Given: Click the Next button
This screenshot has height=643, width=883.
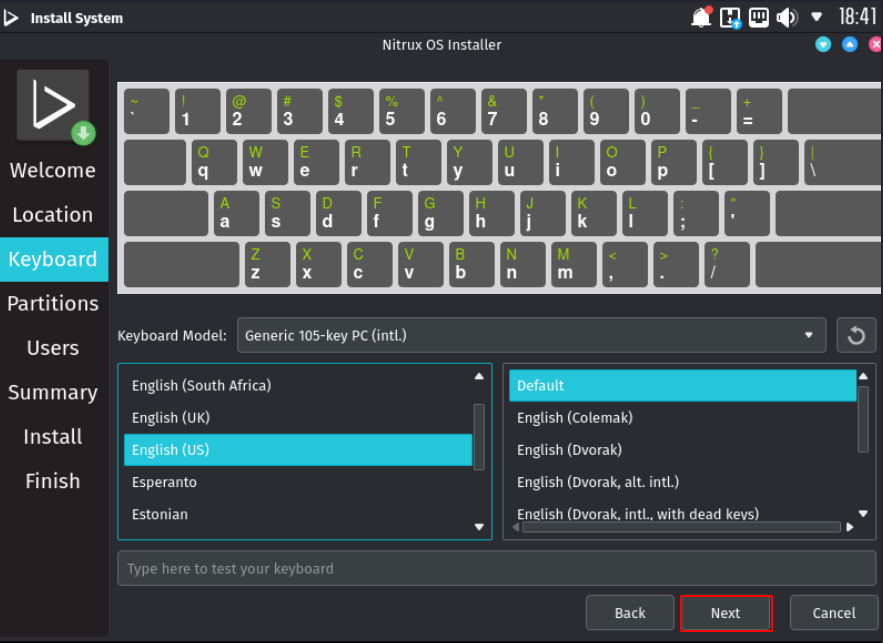Looking at the screenshot, I should 725,613.
